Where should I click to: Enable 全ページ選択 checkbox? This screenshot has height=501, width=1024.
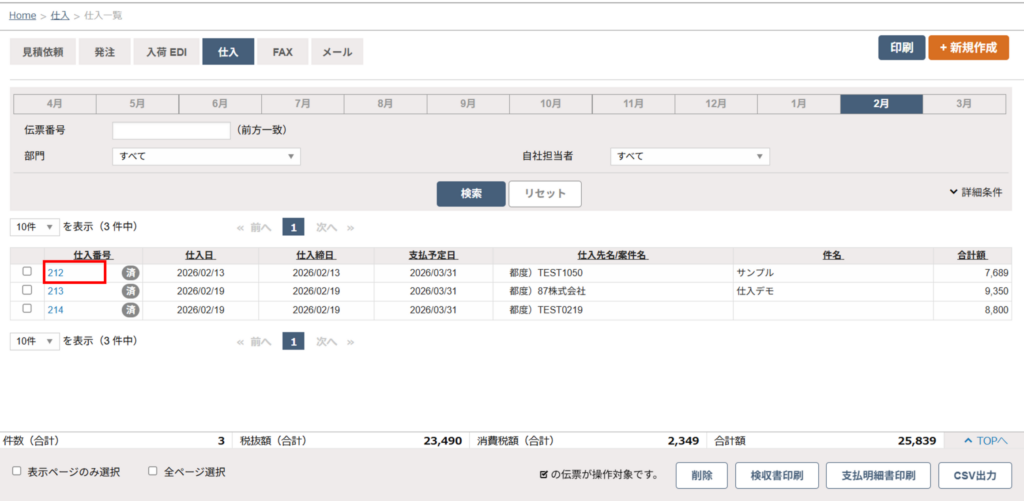153,471
